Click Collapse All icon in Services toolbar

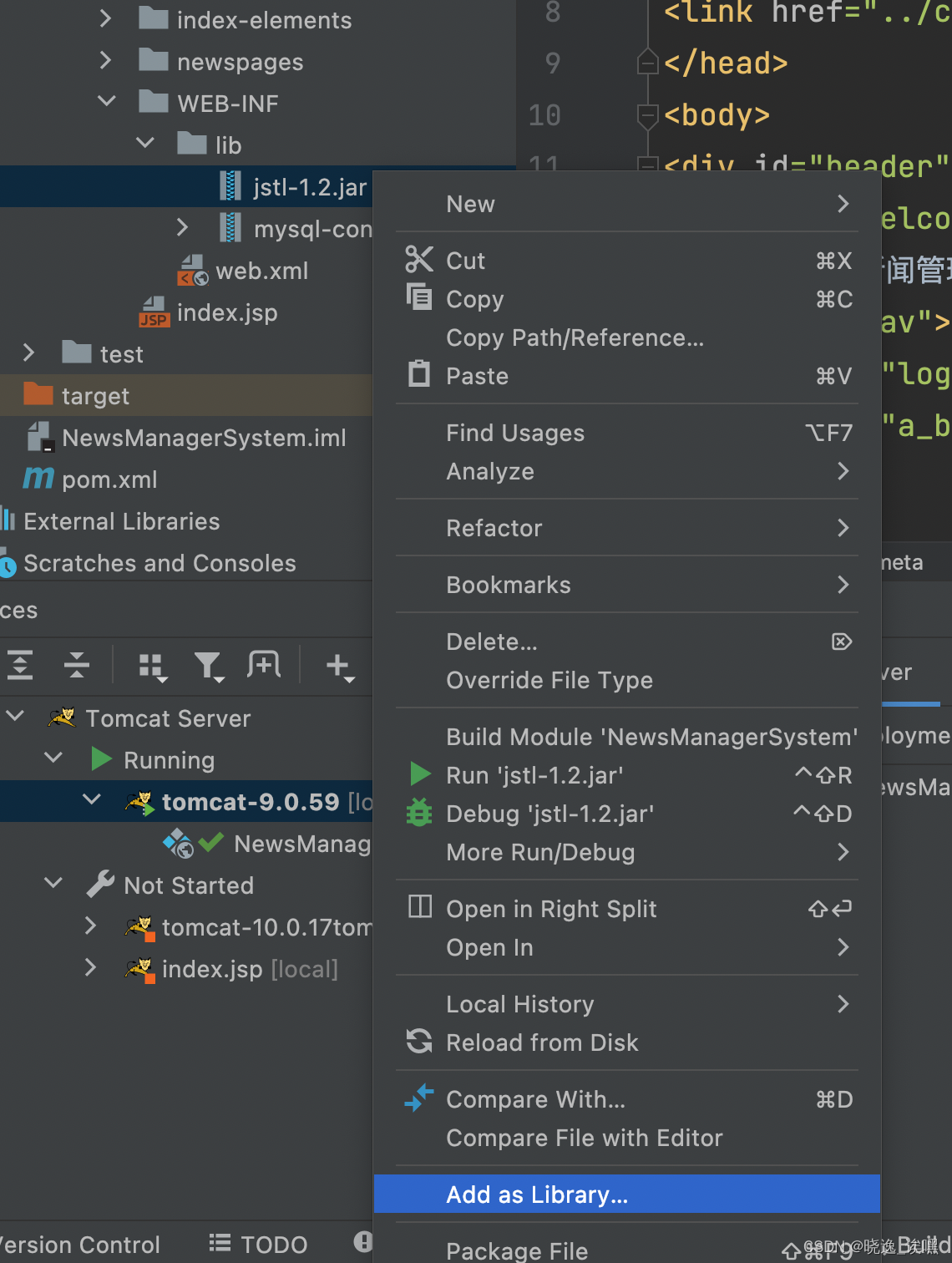77,665
